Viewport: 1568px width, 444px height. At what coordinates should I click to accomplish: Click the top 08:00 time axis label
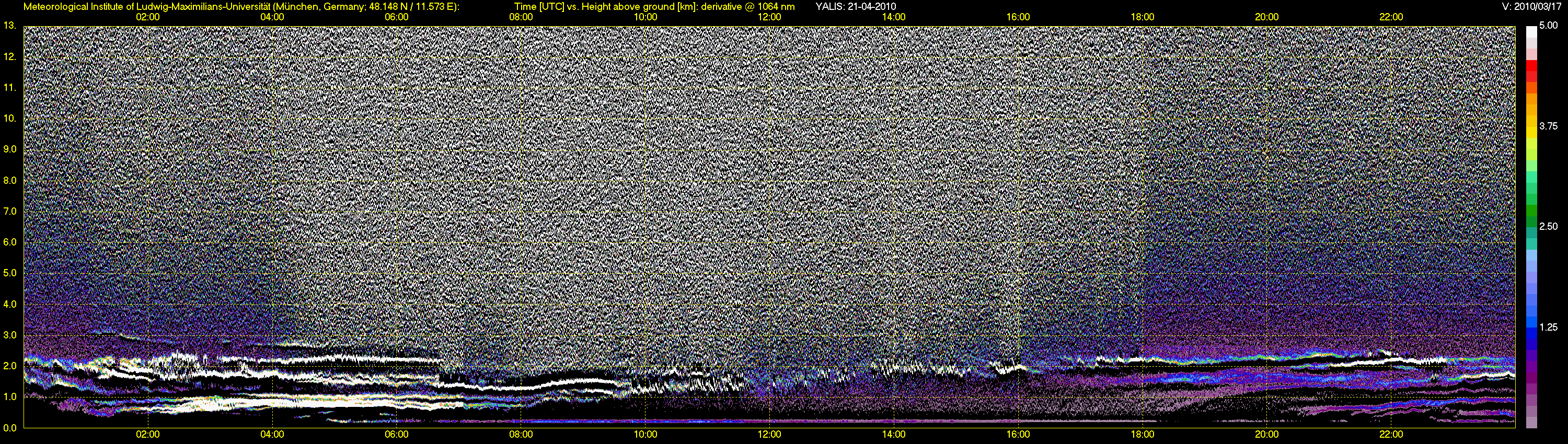point(521,17)
